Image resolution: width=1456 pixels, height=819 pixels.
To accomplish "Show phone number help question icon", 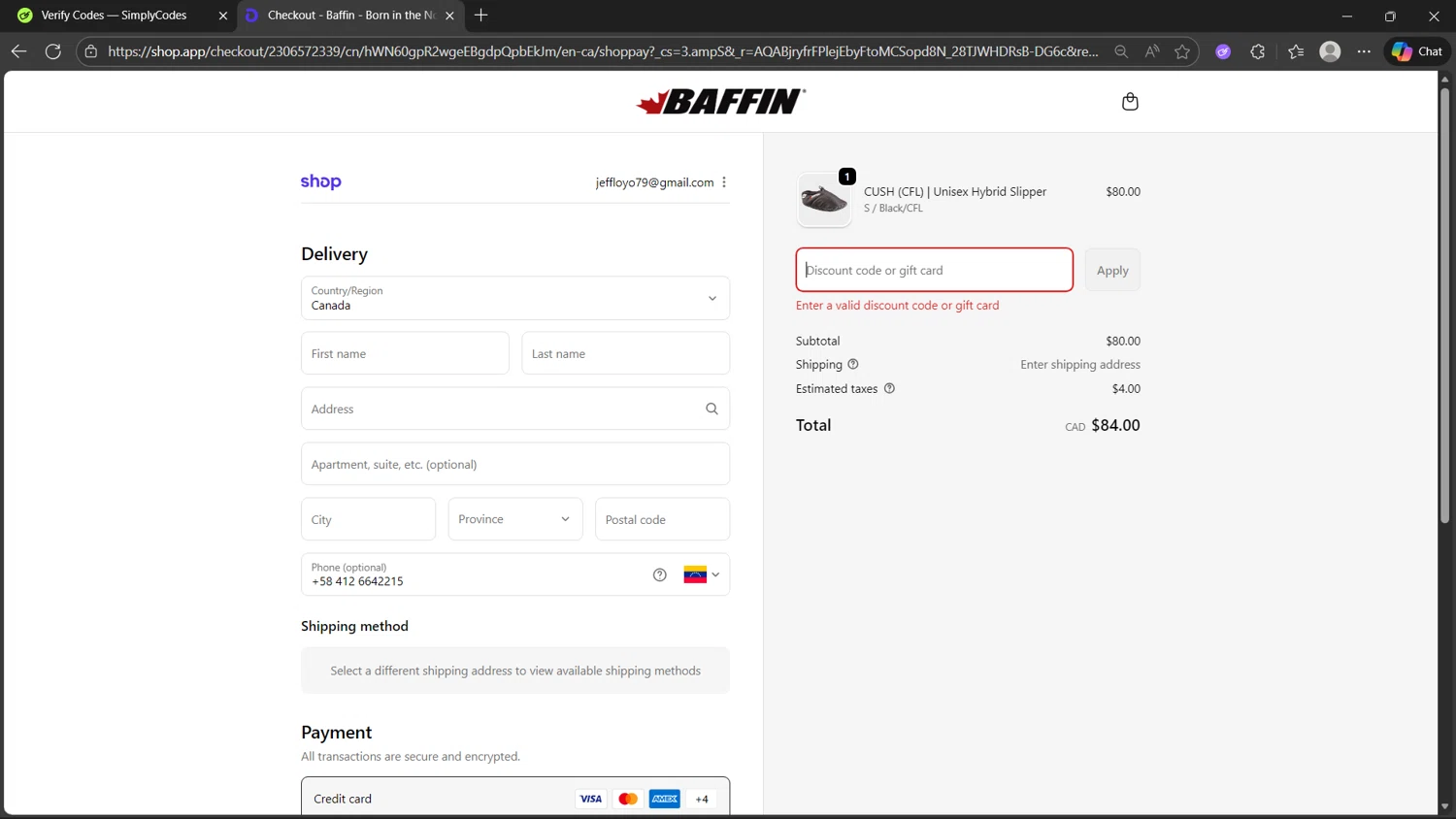I will (x=660, y=574).
